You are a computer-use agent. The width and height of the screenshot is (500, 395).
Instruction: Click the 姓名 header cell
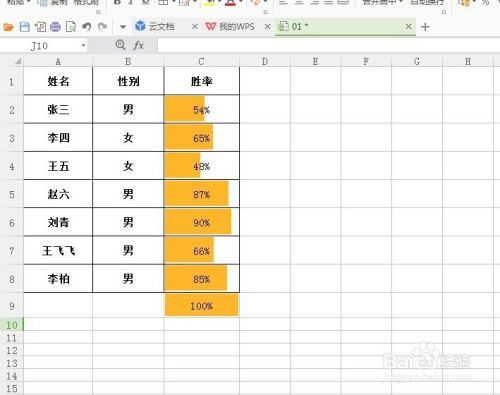58,81
